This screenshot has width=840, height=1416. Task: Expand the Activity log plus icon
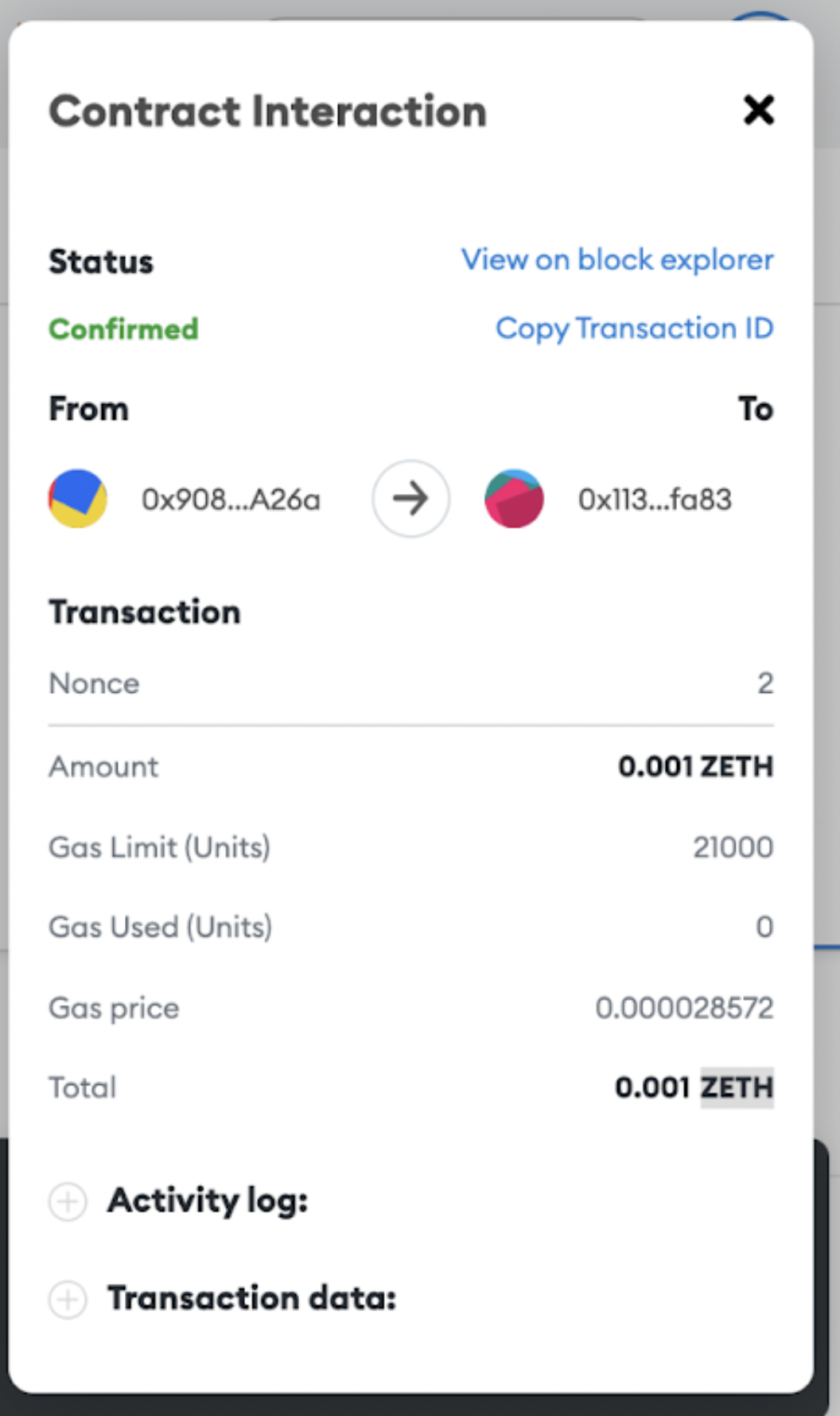[x=68, y=1200]
